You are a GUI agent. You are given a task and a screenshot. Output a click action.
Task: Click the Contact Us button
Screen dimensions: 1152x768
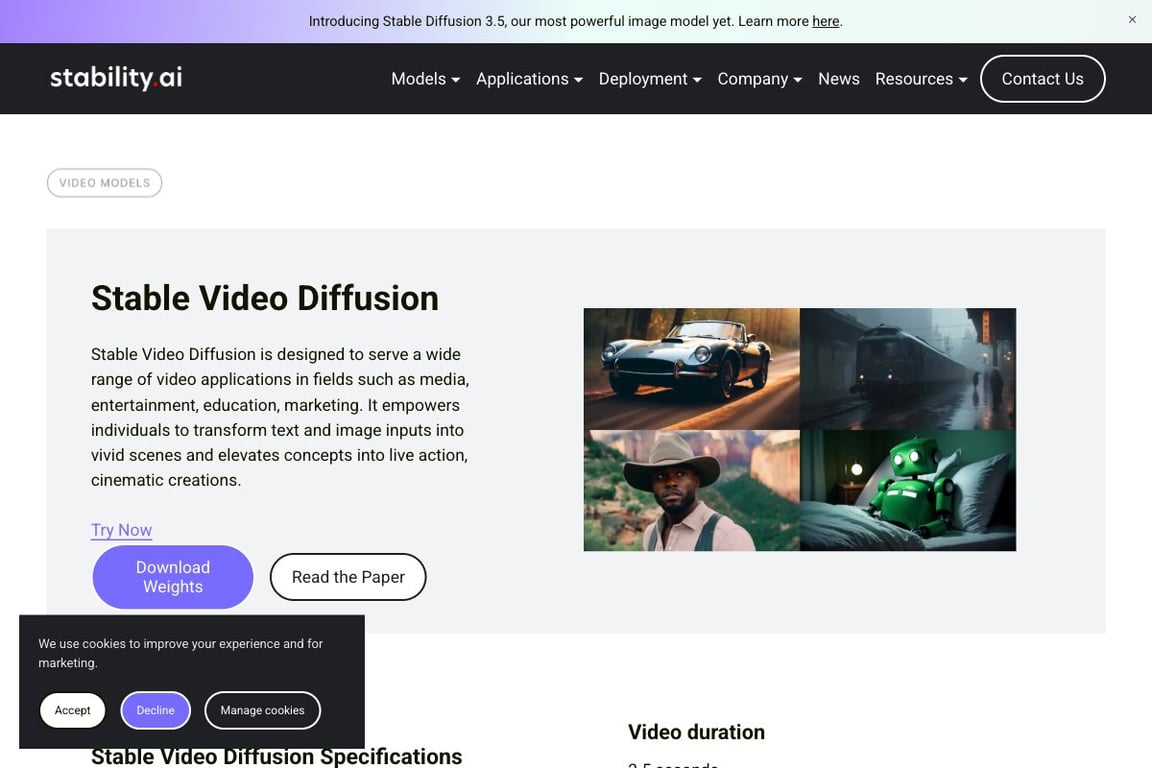[1042, 79]
